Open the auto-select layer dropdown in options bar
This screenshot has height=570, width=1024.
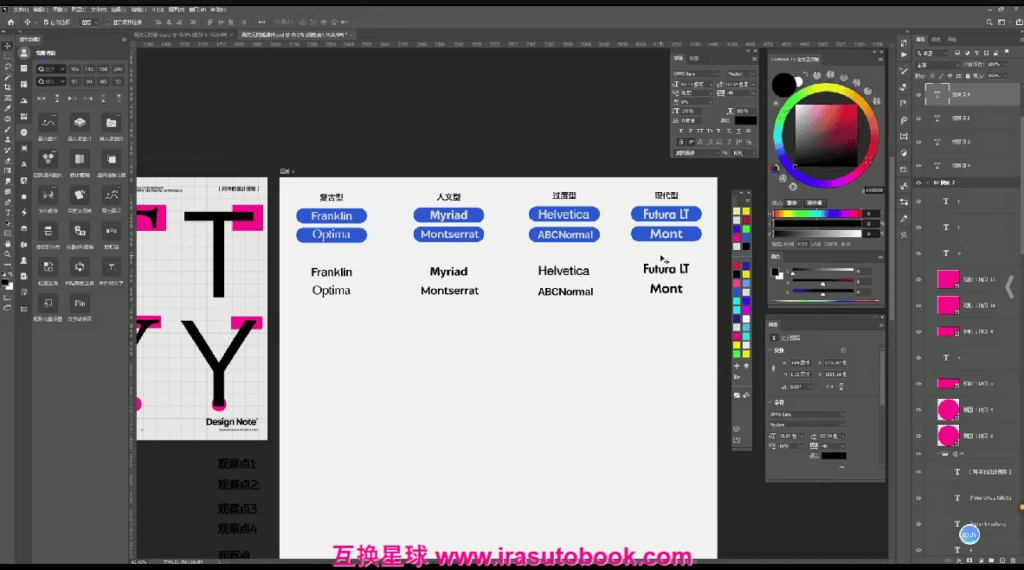pos(89,22)
